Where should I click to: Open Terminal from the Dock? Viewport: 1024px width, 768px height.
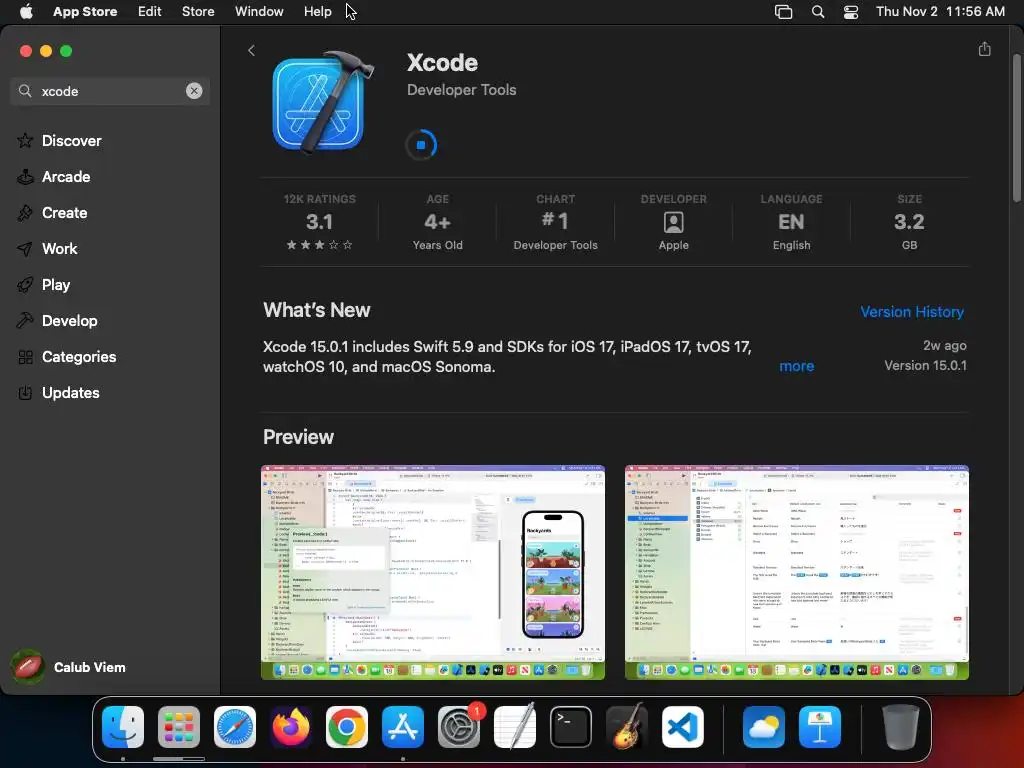tap(571, 727)
